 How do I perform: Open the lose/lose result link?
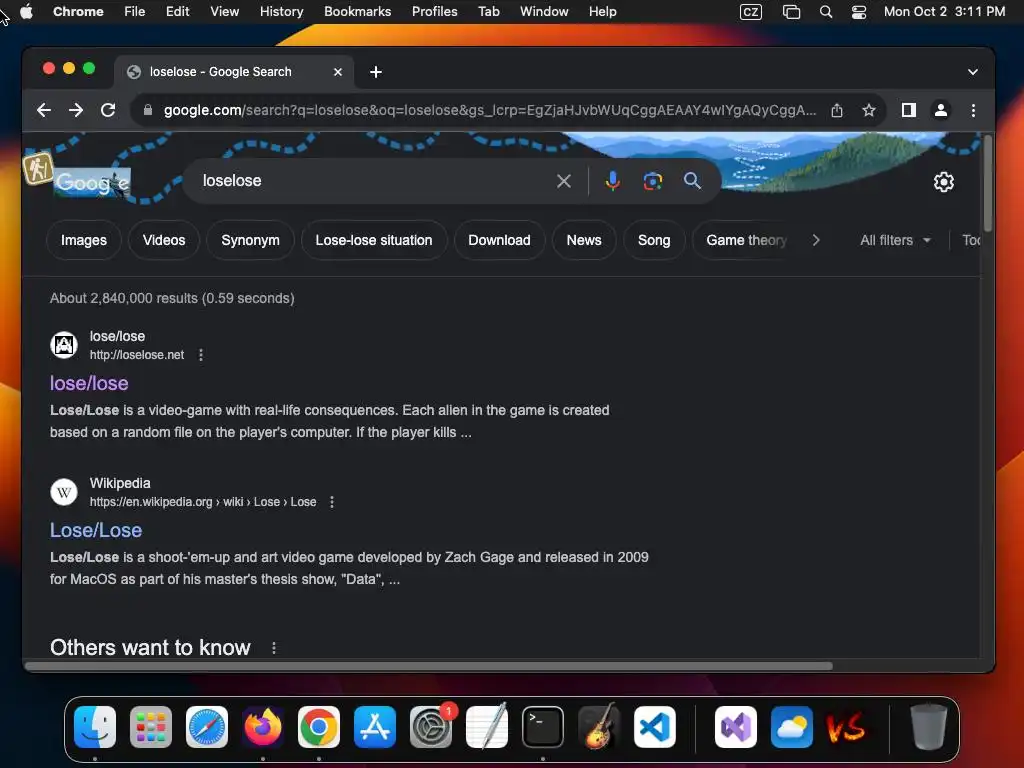coord(89,383)
